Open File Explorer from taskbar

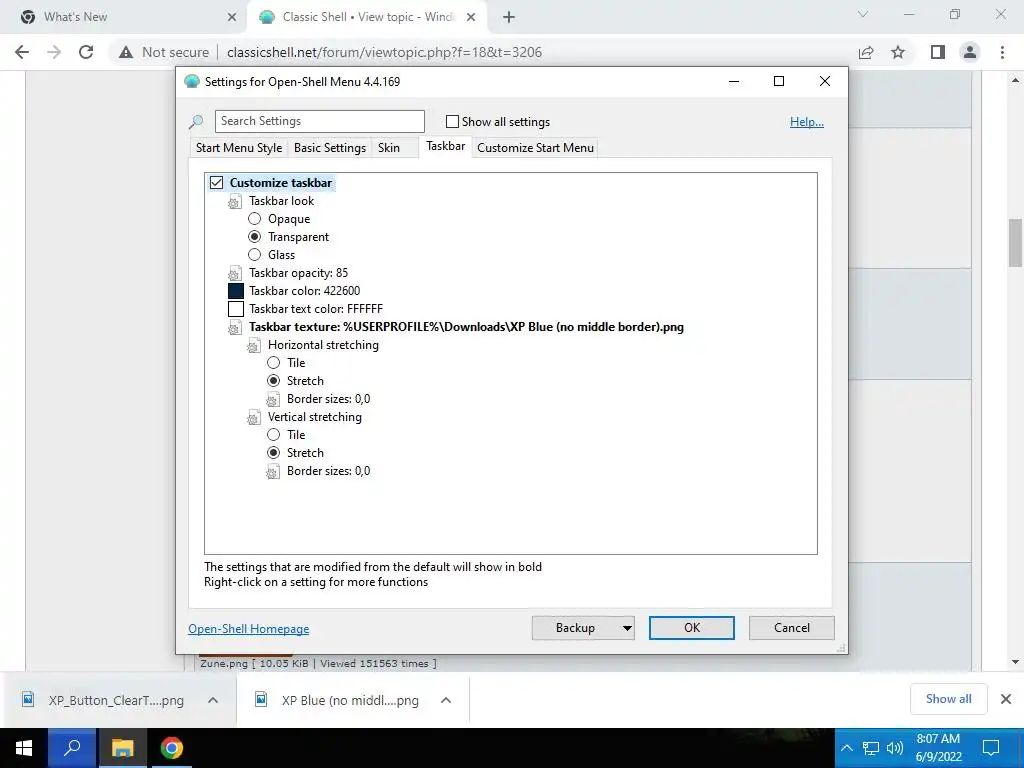coord(122,748)
